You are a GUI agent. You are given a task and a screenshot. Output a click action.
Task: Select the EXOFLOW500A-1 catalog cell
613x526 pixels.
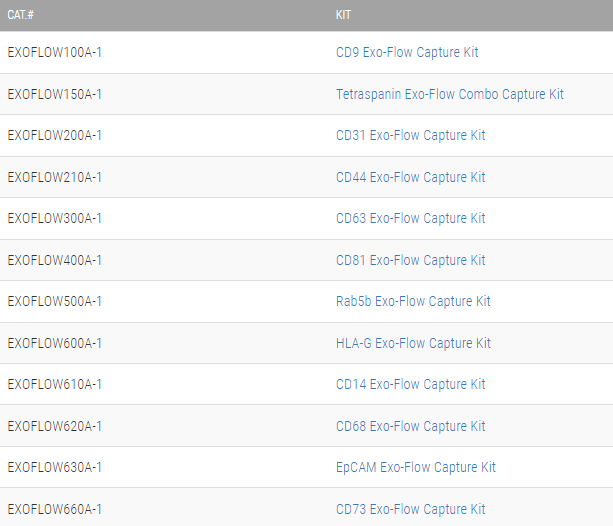(54, 301)
